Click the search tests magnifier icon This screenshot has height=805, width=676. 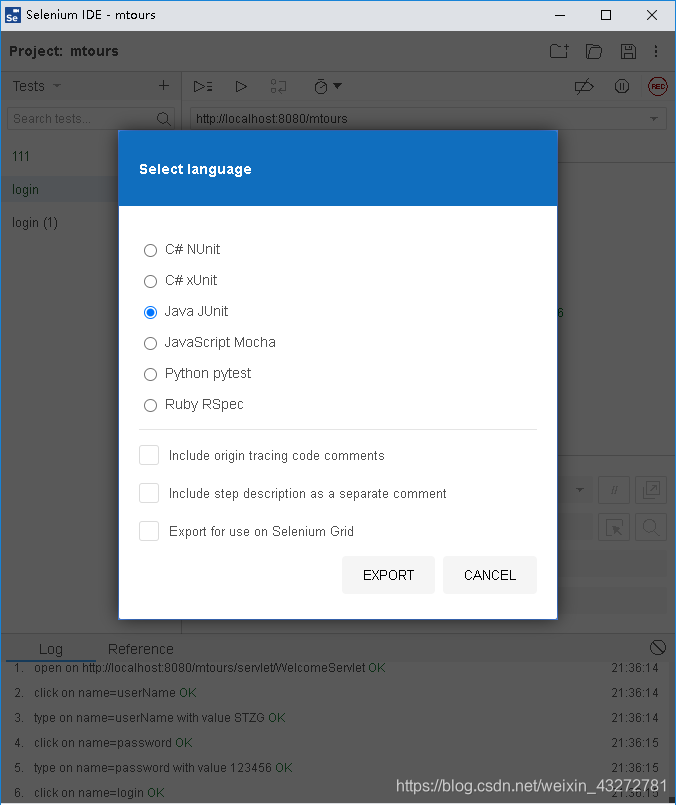(x=163, y=119)
